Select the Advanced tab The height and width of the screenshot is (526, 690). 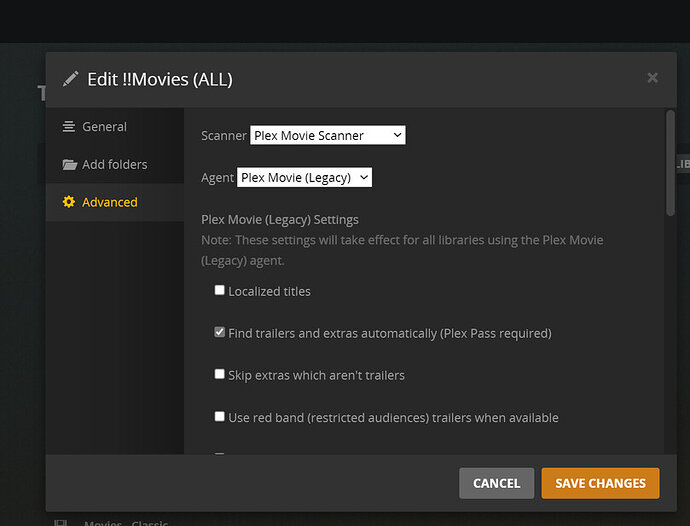pos(115,202)
